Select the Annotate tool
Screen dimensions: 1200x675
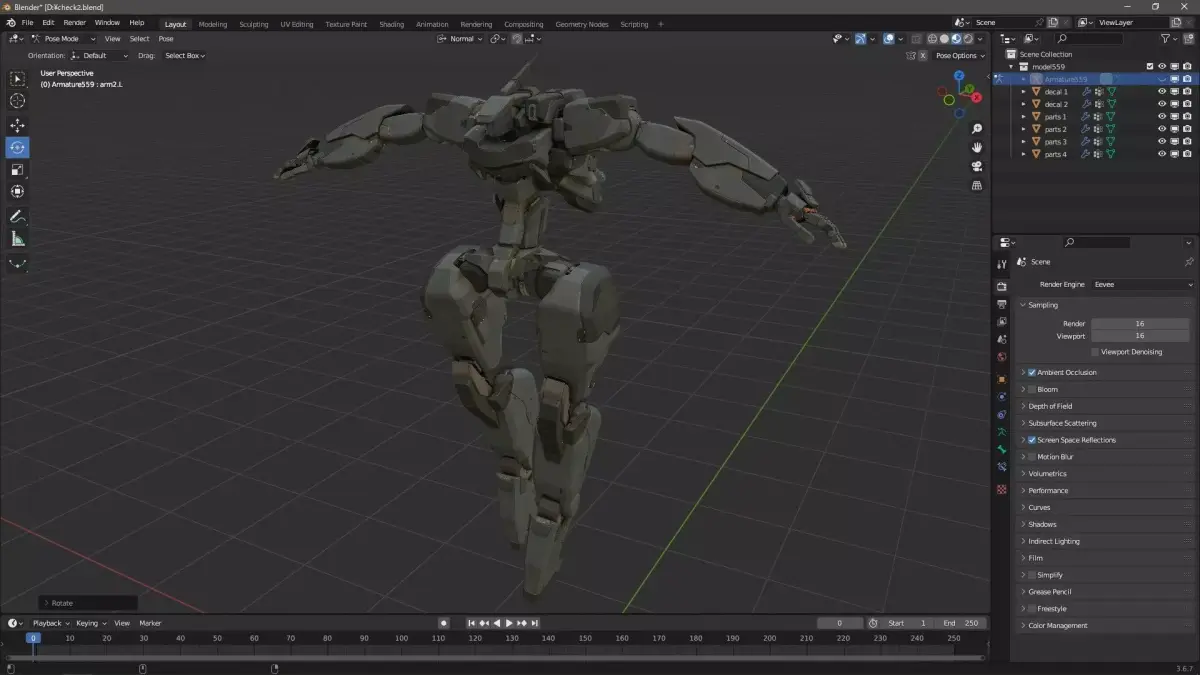[x=18, y=216]
